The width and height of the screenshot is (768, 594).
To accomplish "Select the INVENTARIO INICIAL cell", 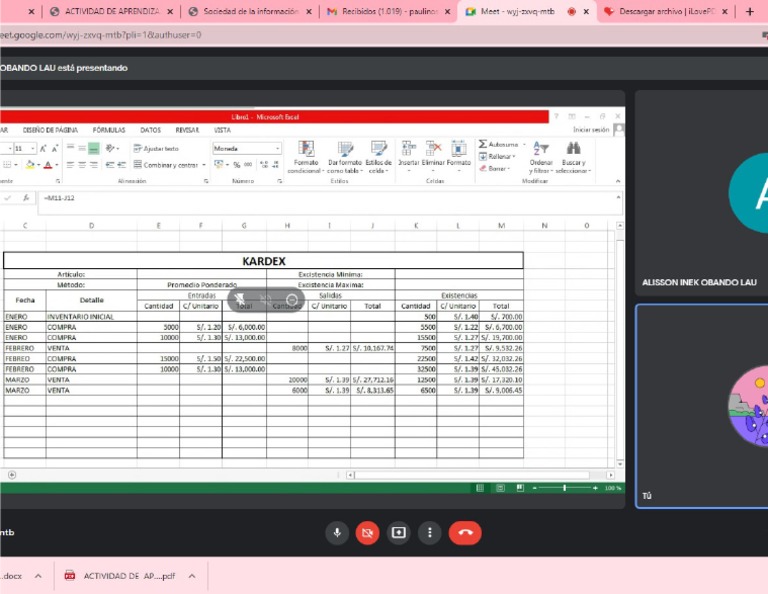I will (91, 317).
